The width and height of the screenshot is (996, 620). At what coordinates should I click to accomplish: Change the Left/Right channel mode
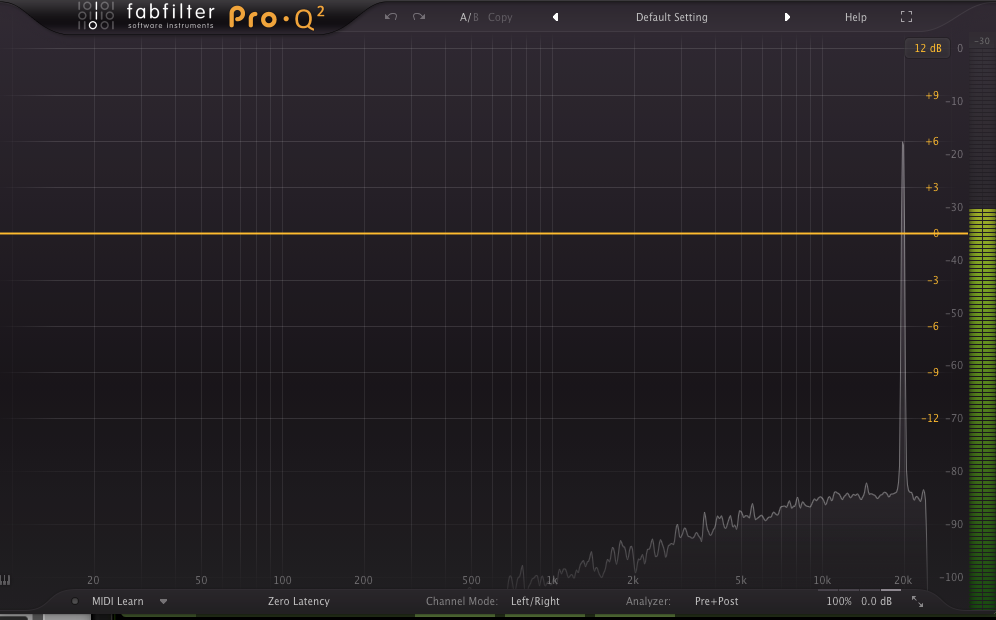pos(535,601)
